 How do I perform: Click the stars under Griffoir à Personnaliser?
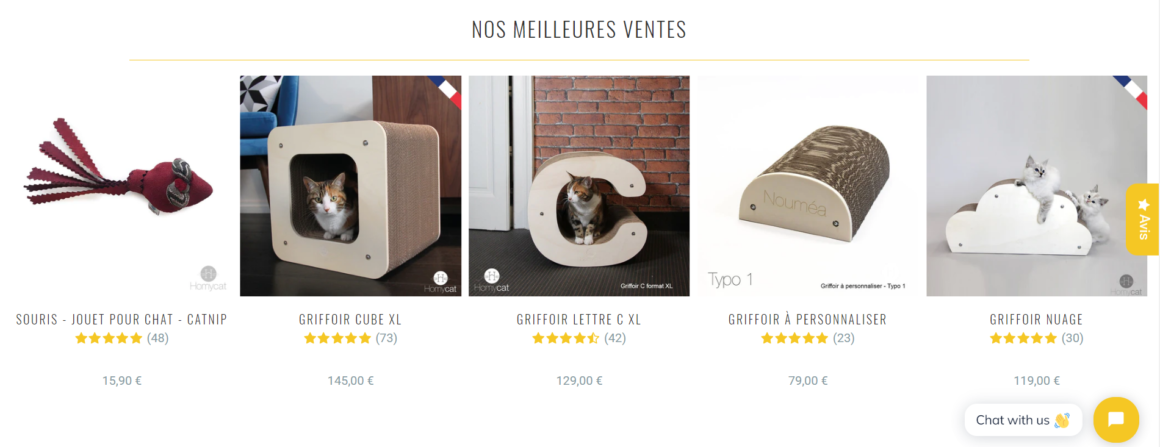tap(795, 338)
